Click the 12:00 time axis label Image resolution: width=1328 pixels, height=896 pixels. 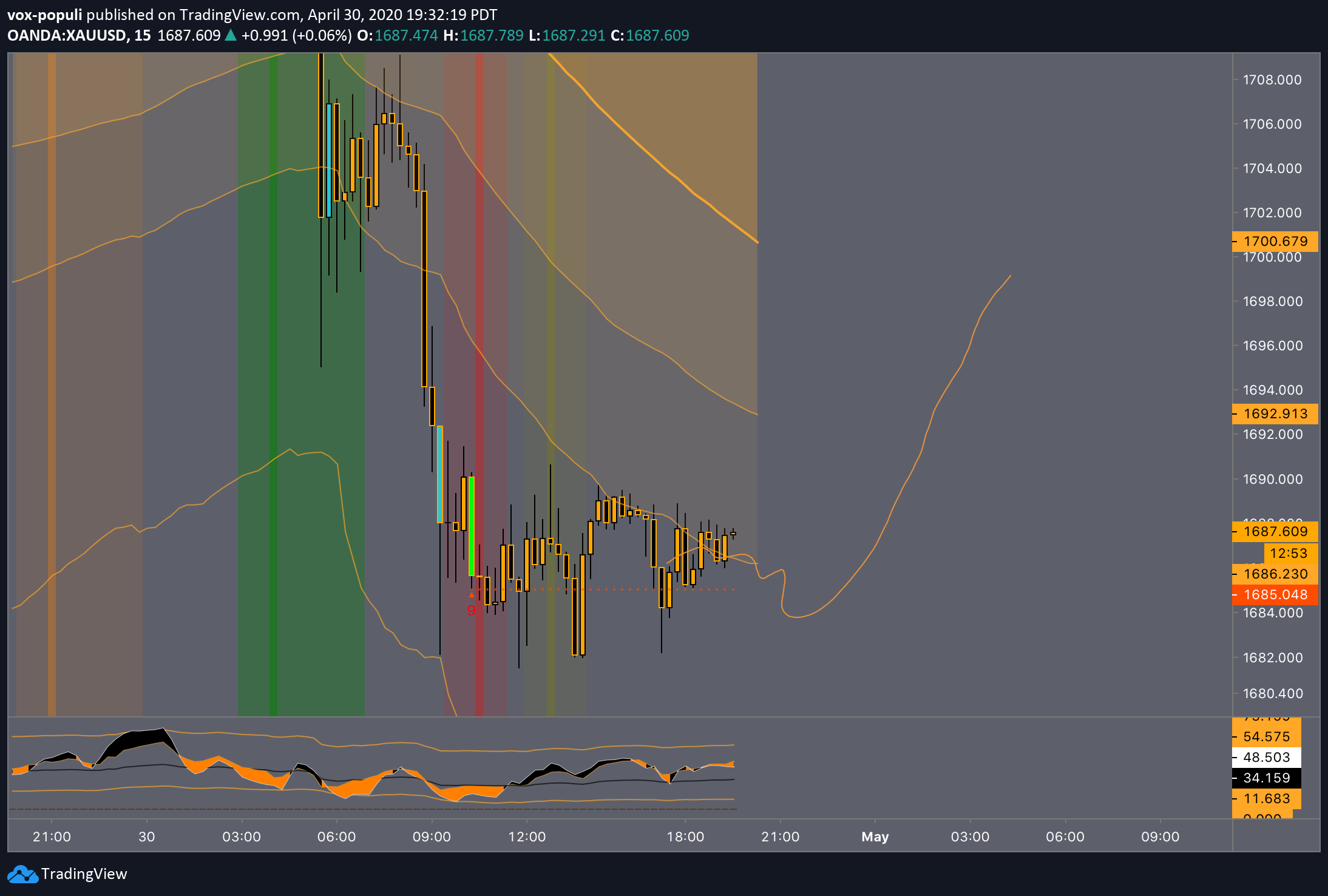(x=527, y=837)
